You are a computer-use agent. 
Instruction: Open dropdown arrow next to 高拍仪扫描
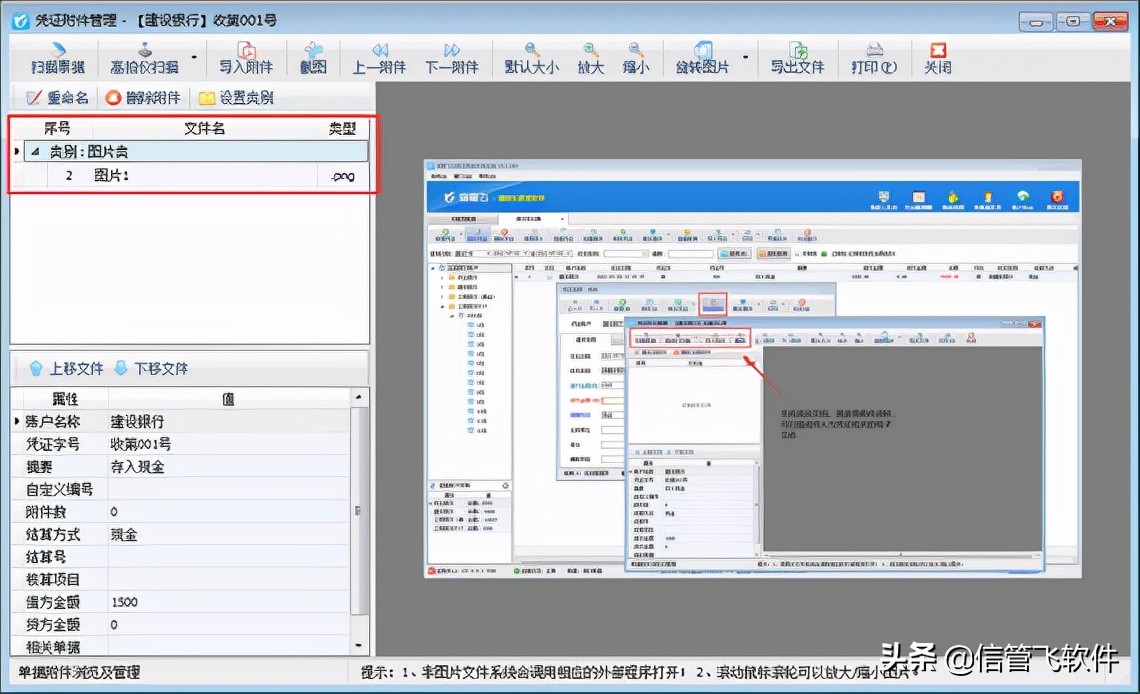(194, 57)
